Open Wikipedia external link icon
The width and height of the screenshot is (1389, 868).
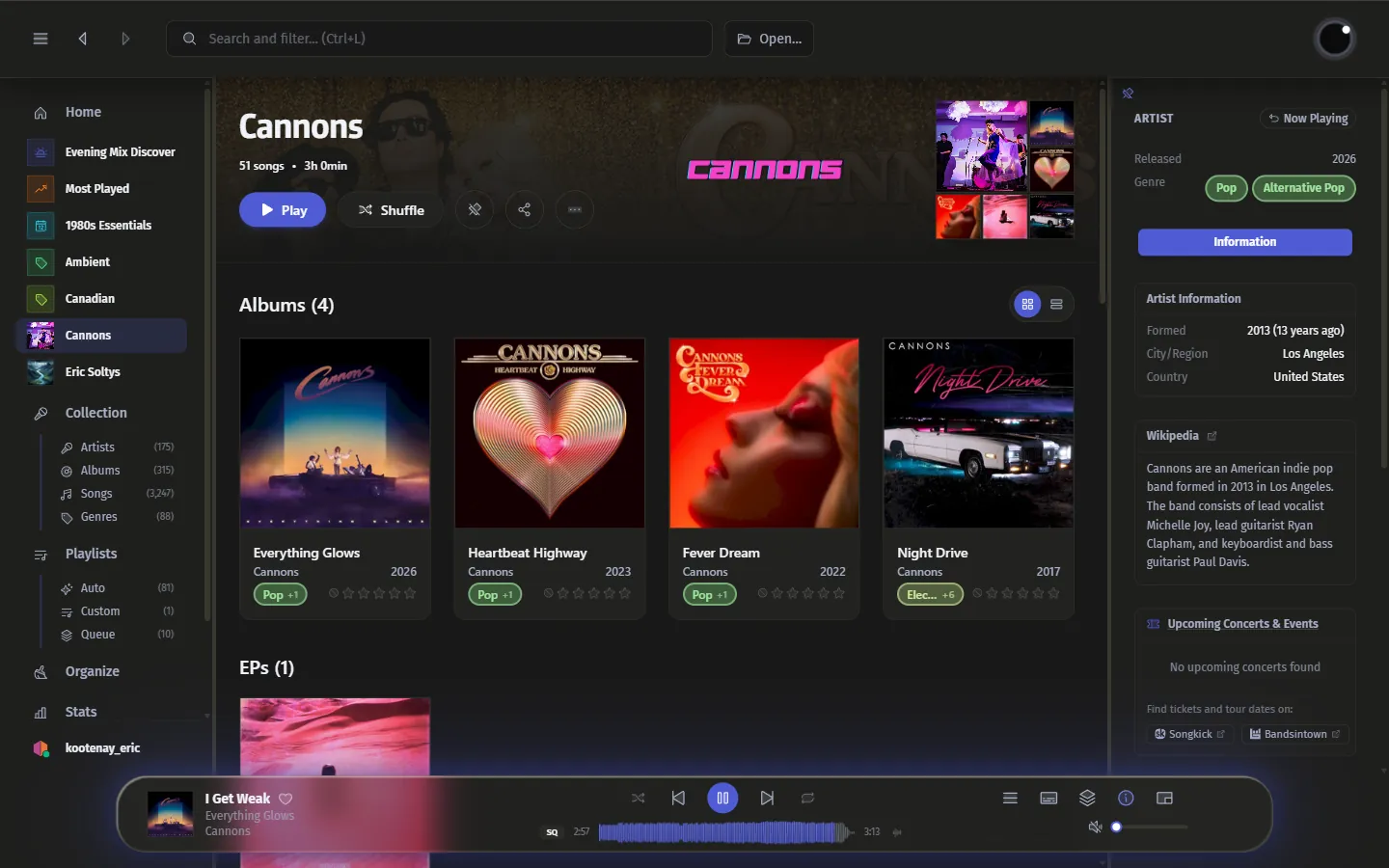coord(1212,436)
